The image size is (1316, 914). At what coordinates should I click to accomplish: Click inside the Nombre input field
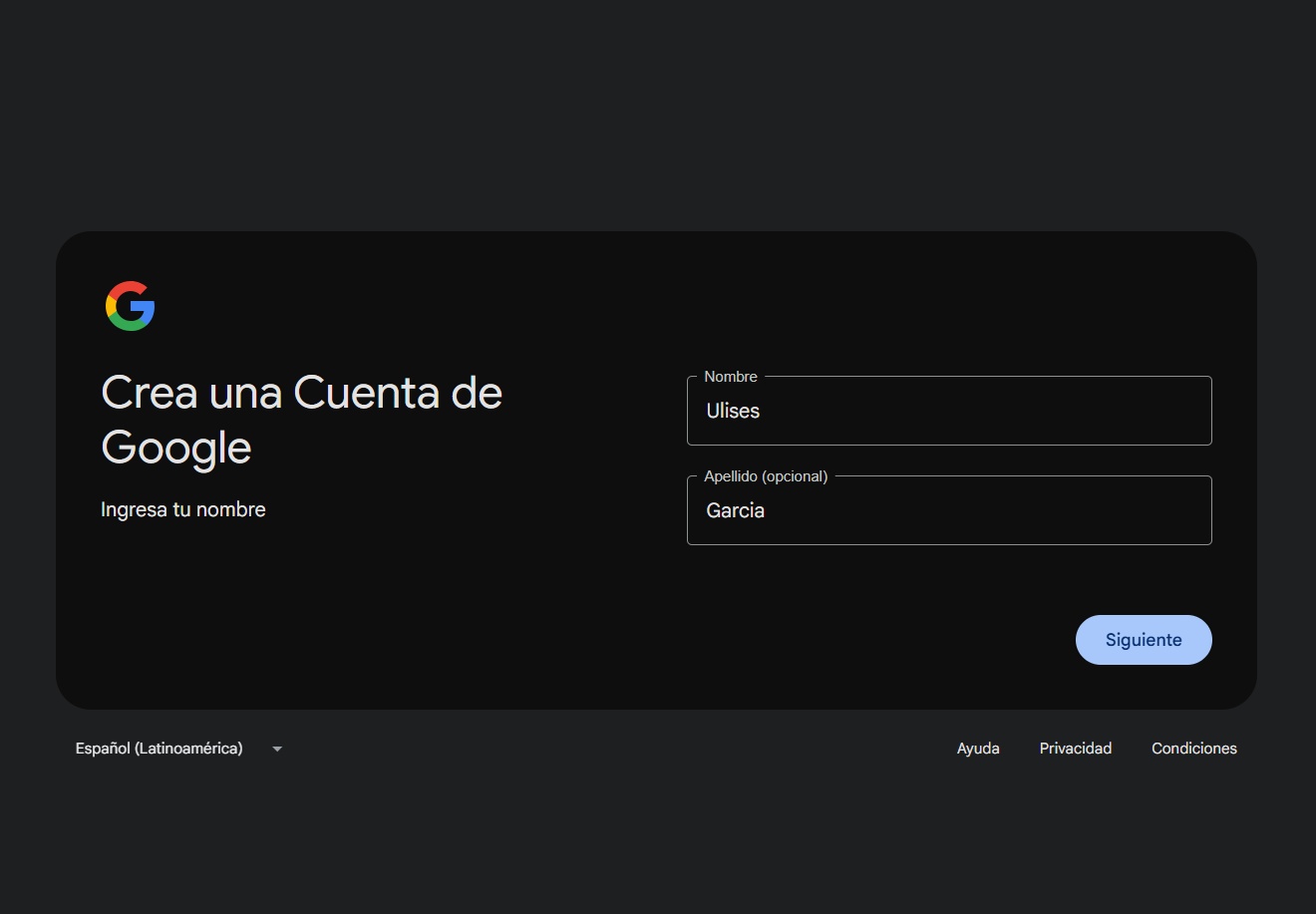click(x=947, y=411)
